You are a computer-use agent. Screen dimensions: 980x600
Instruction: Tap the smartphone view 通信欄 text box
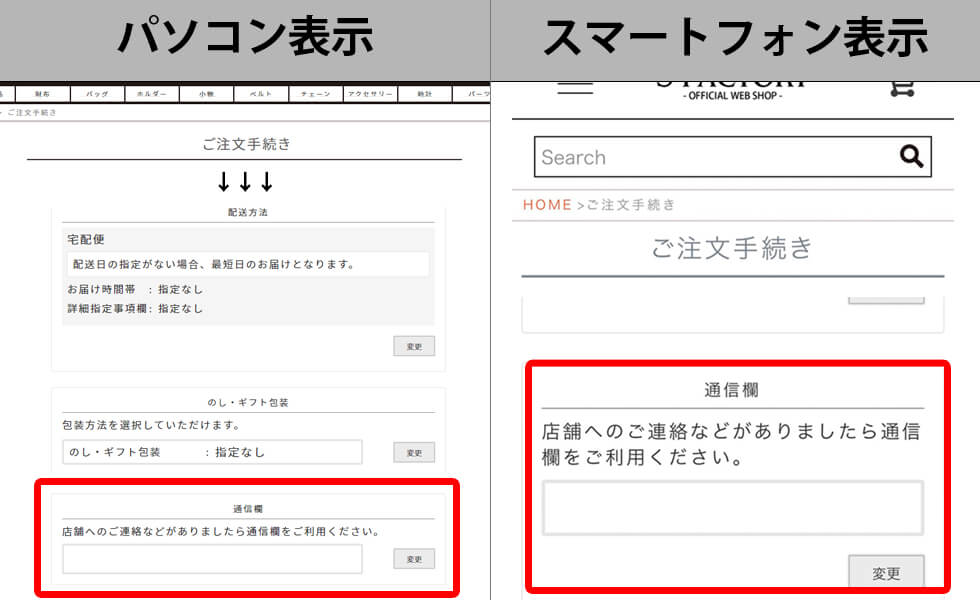click(x=732, y=508)
